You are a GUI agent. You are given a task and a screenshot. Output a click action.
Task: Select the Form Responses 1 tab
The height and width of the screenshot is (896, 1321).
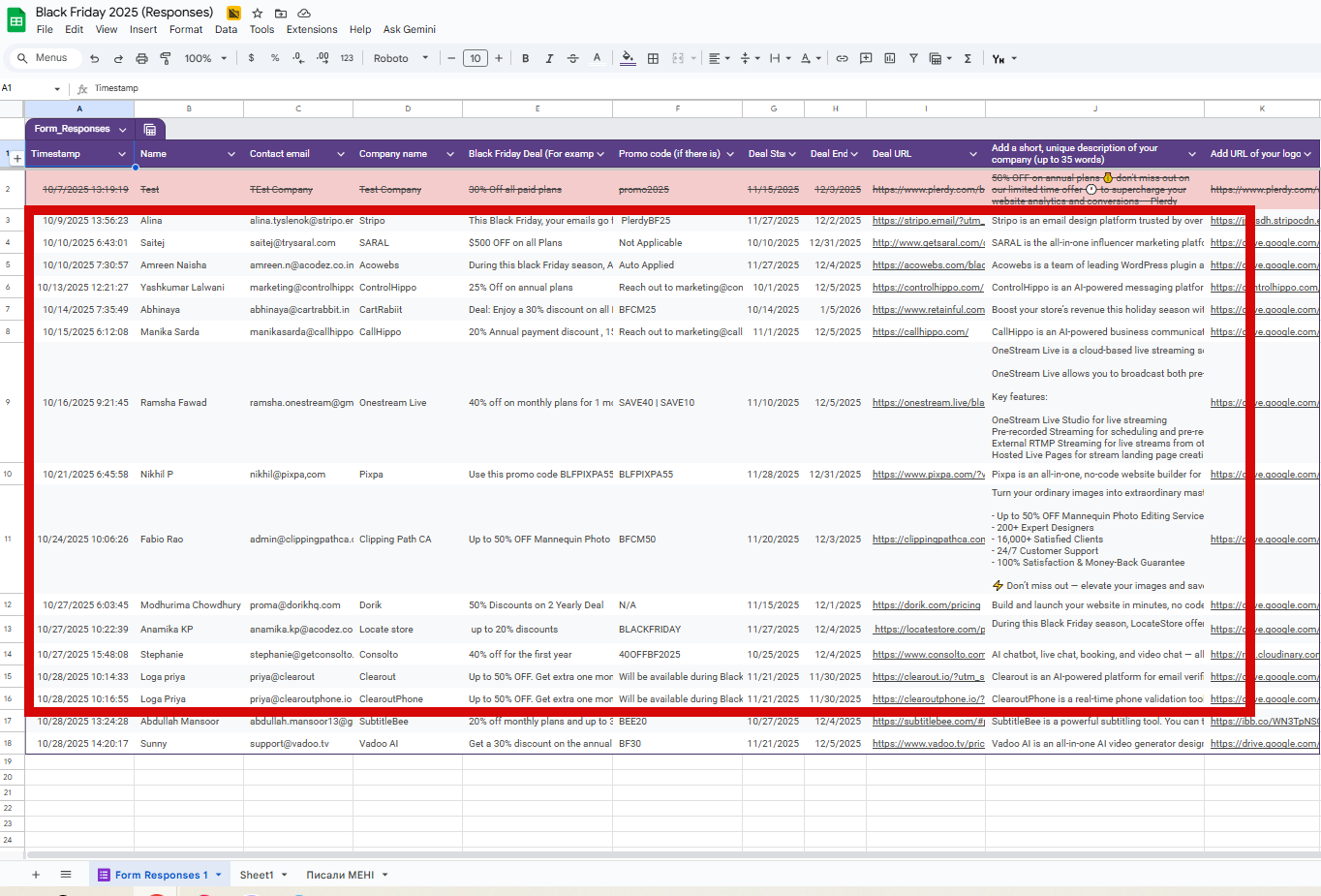point(161,875)
